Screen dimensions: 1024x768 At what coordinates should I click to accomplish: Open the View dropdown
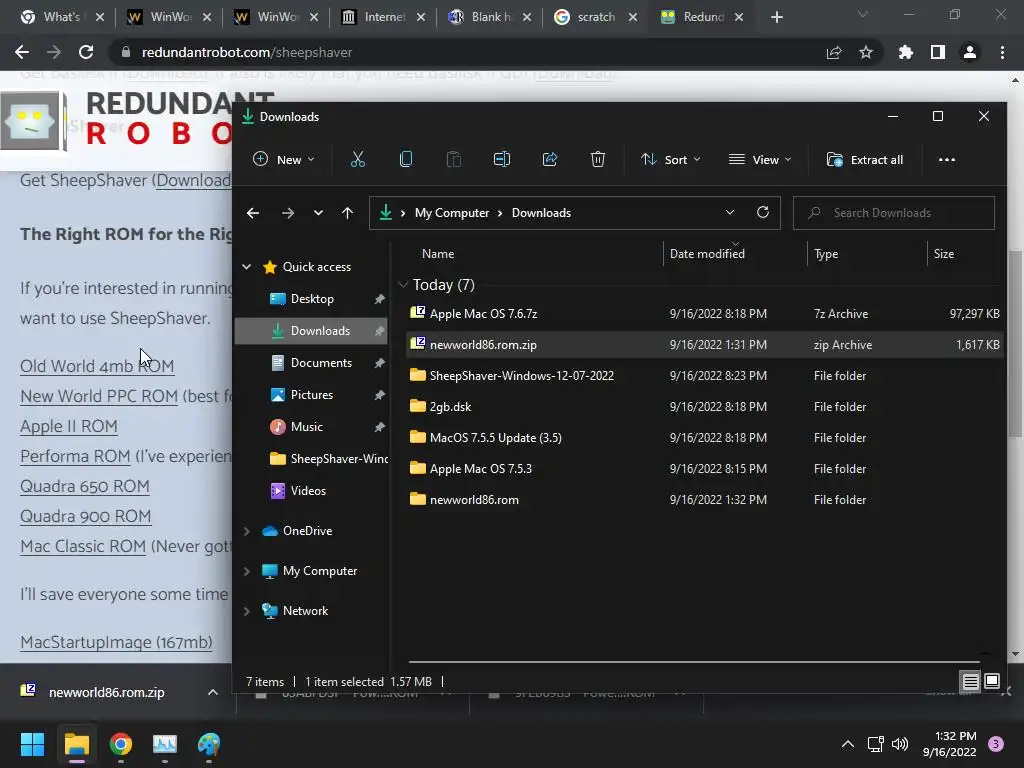(760, 159)
